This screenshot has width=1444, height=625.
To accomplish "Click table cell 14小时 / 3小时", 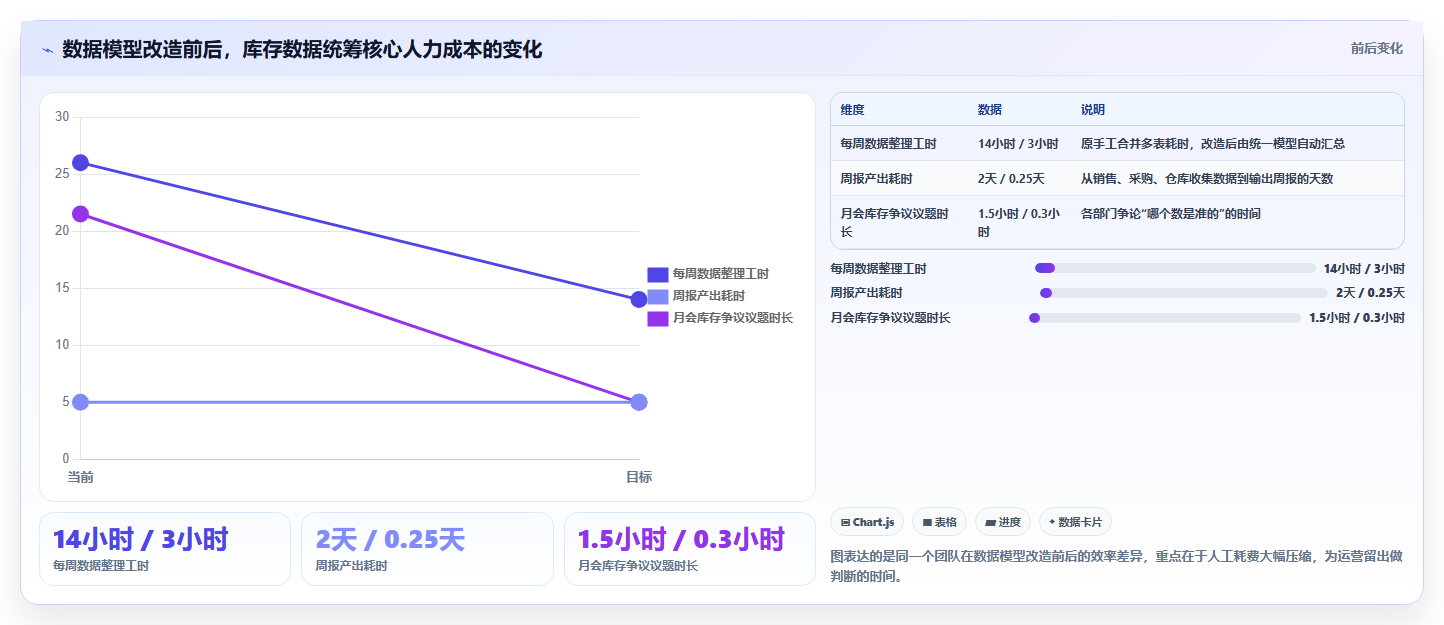I will tap(1018, 144).
